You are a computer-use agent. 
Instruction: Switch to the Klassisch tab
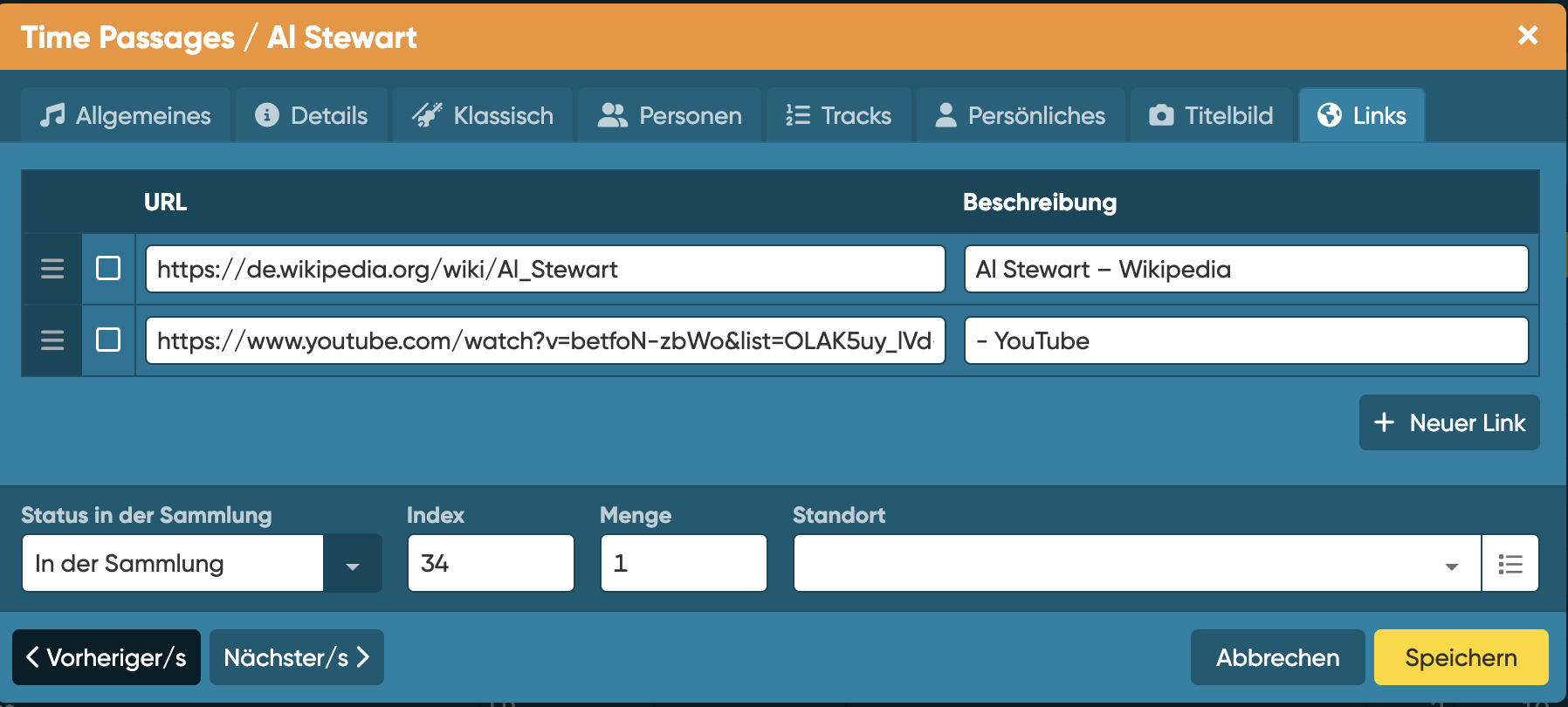tap(483, 115)
